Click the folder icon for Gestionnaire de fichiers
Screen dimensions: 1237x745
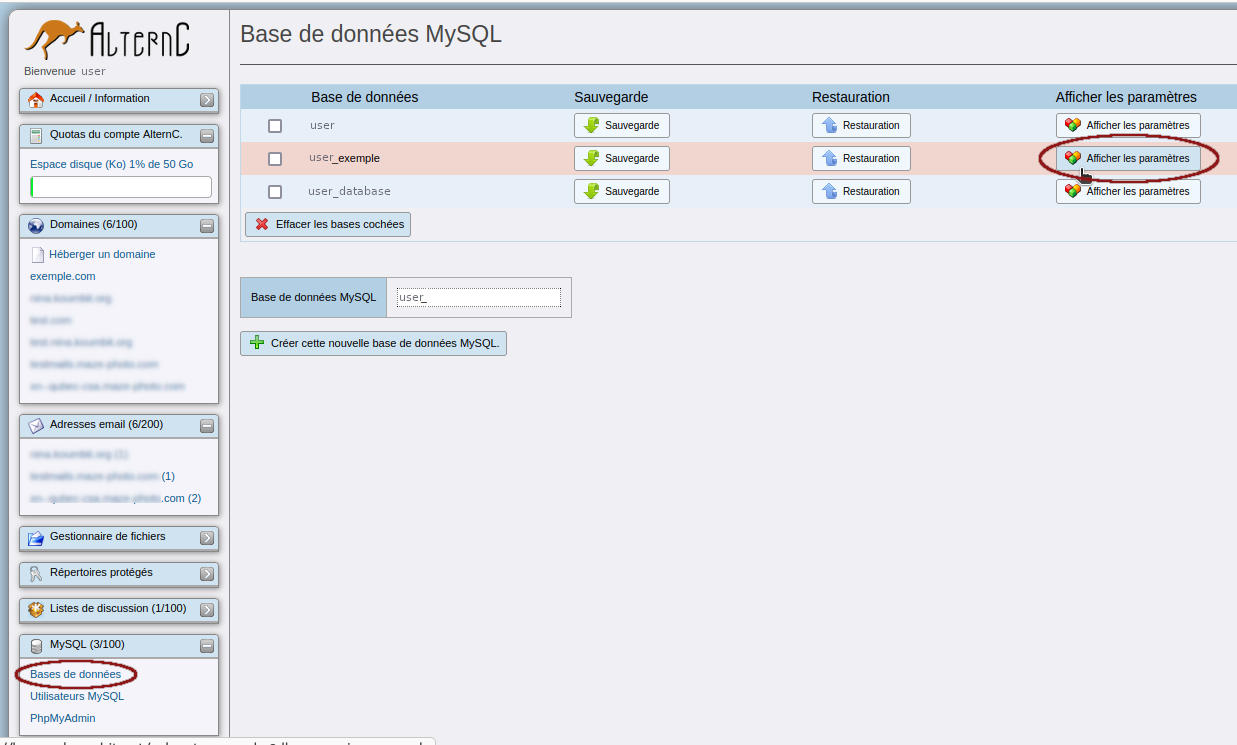(36, 538)
